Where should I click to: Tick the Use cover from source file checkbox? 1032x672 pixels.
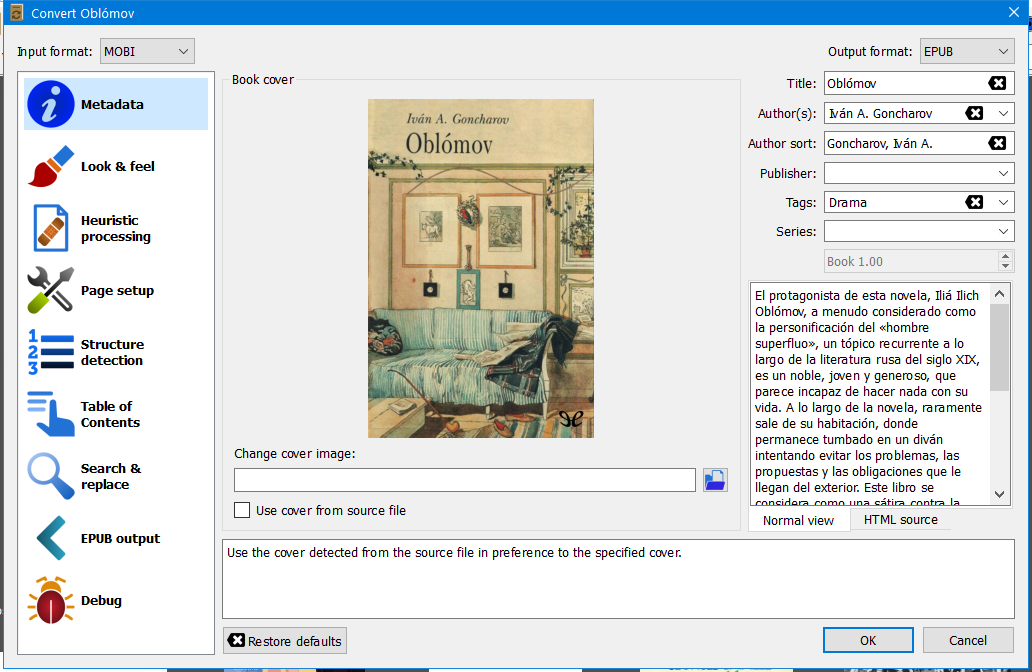[242, 510]
